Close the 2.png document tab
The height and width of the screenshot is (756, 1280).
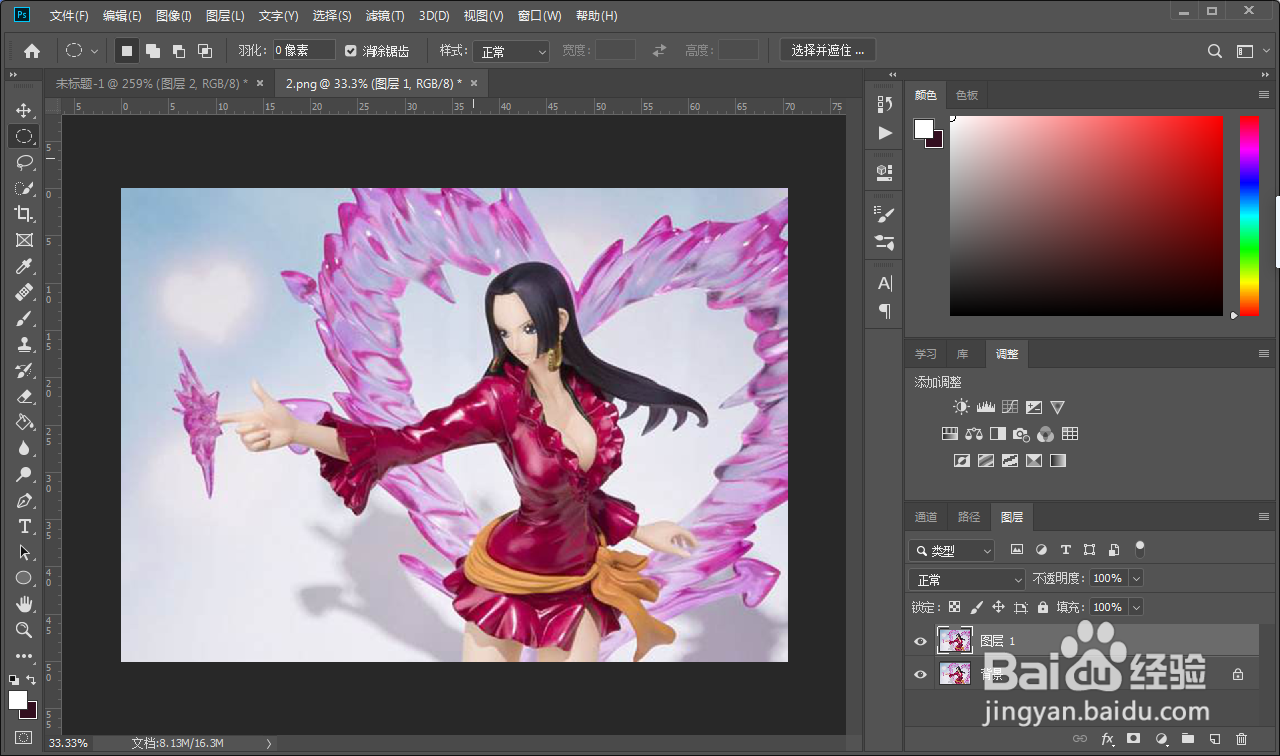pyautogui.click(x=473, y=84)
